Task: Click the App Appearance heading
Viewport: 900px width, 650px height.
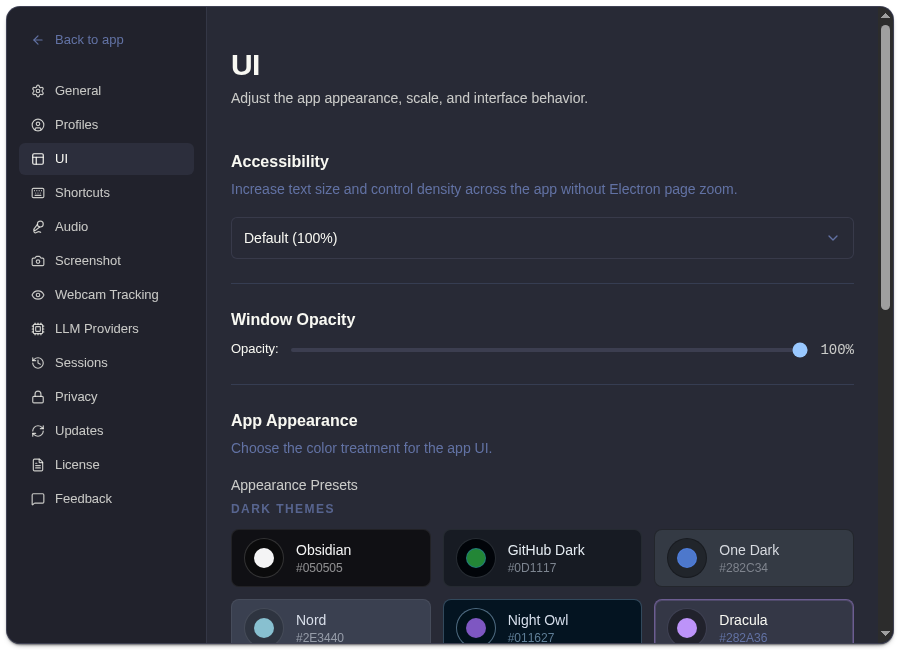Action: (x=294, y=420)
